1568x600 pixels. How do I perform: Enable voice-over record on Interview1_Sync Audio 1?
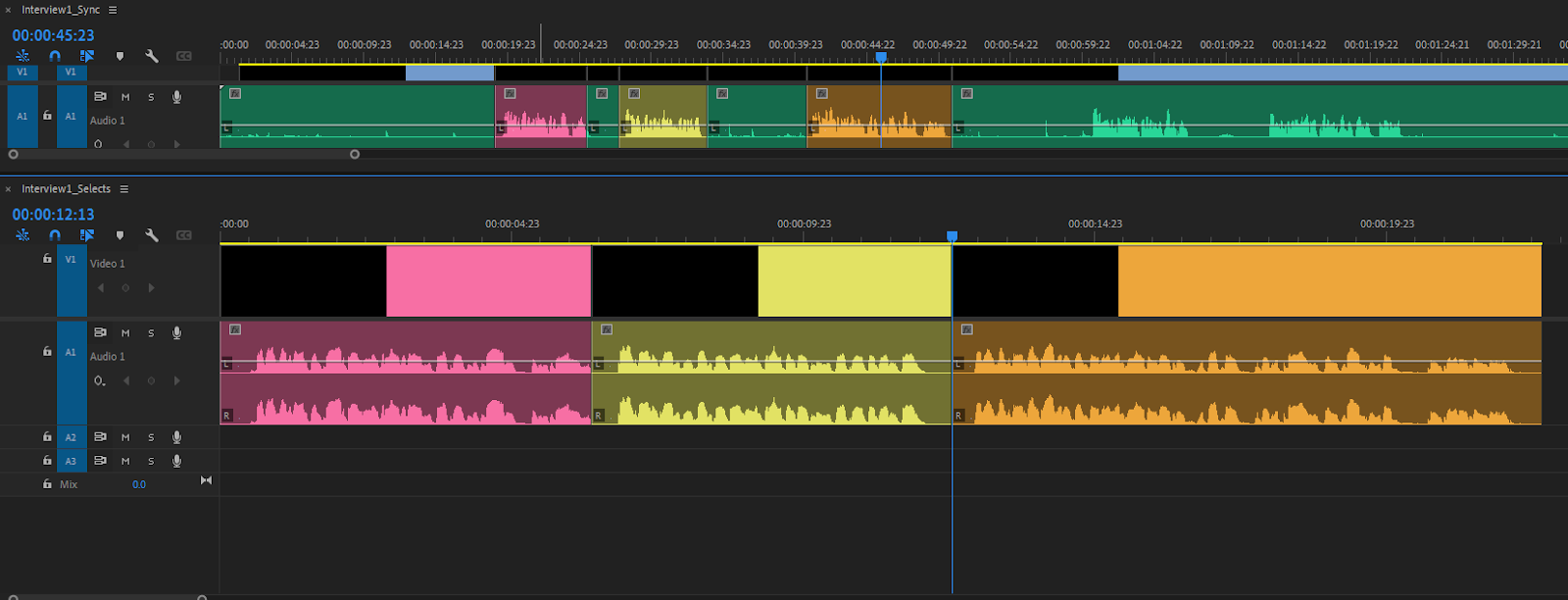coord(177,97)
